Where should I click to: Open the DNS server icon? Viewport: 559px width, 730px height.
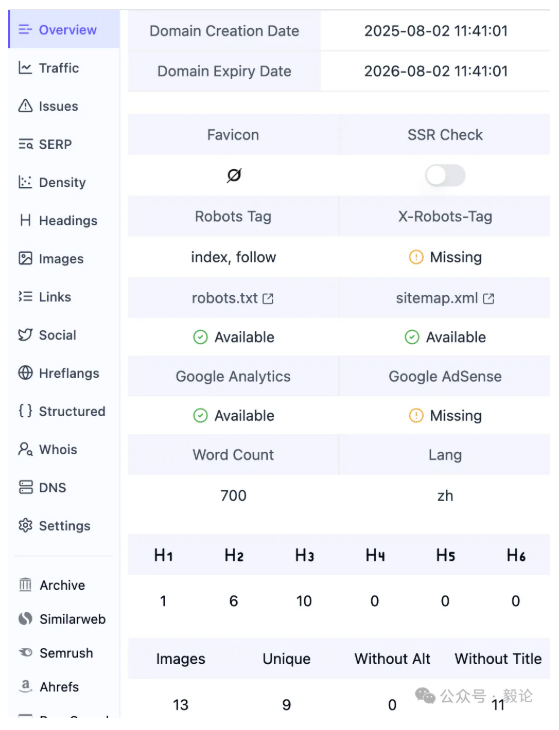tap(25, 487)
